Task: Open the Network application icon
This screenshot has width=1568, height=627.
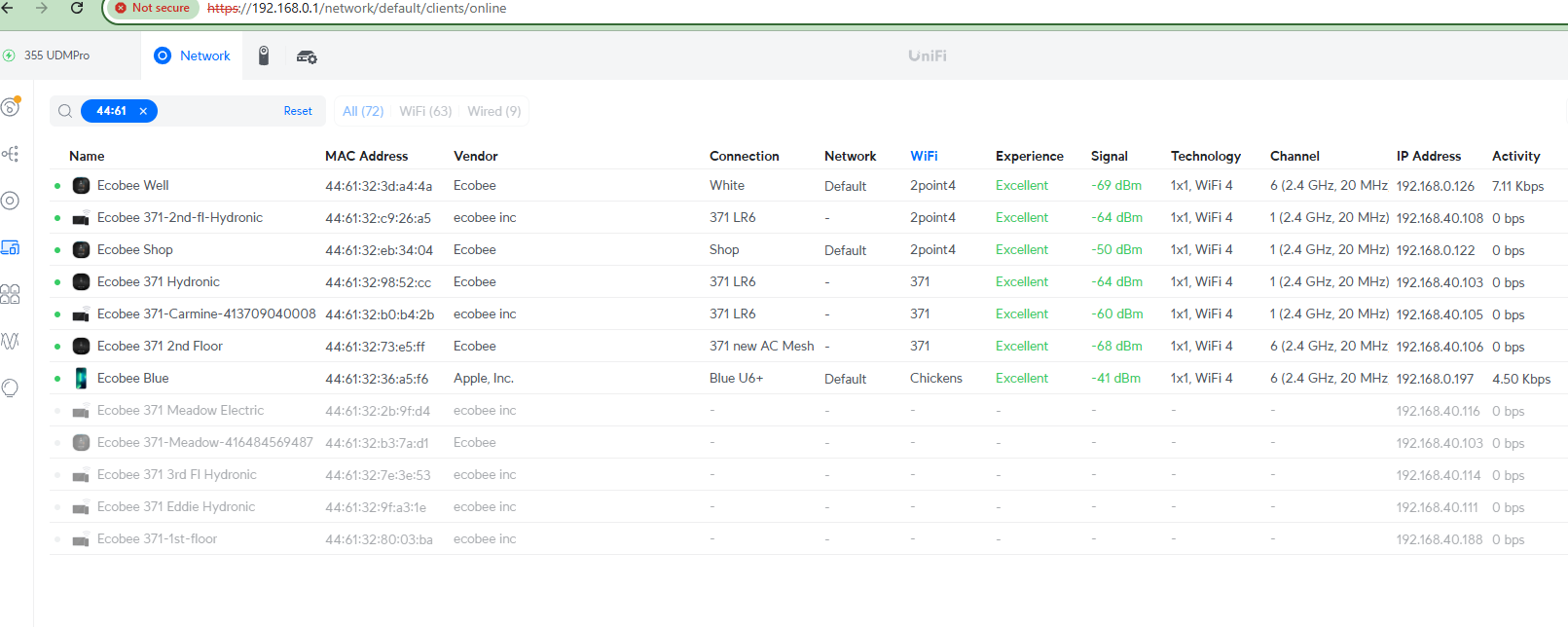Action: [x=163, y=55]
